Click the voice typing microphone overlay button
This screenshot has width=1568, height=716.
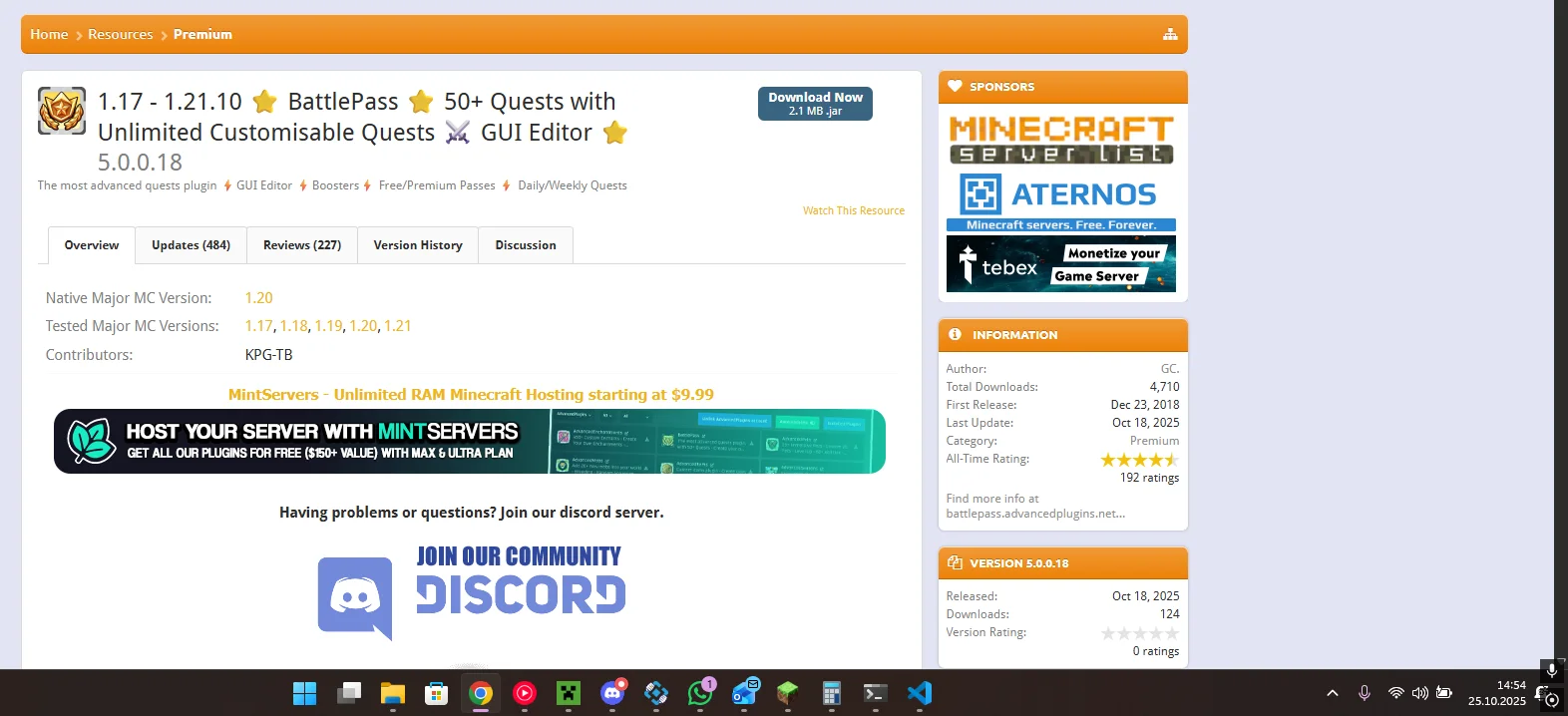pos(1551,670)
